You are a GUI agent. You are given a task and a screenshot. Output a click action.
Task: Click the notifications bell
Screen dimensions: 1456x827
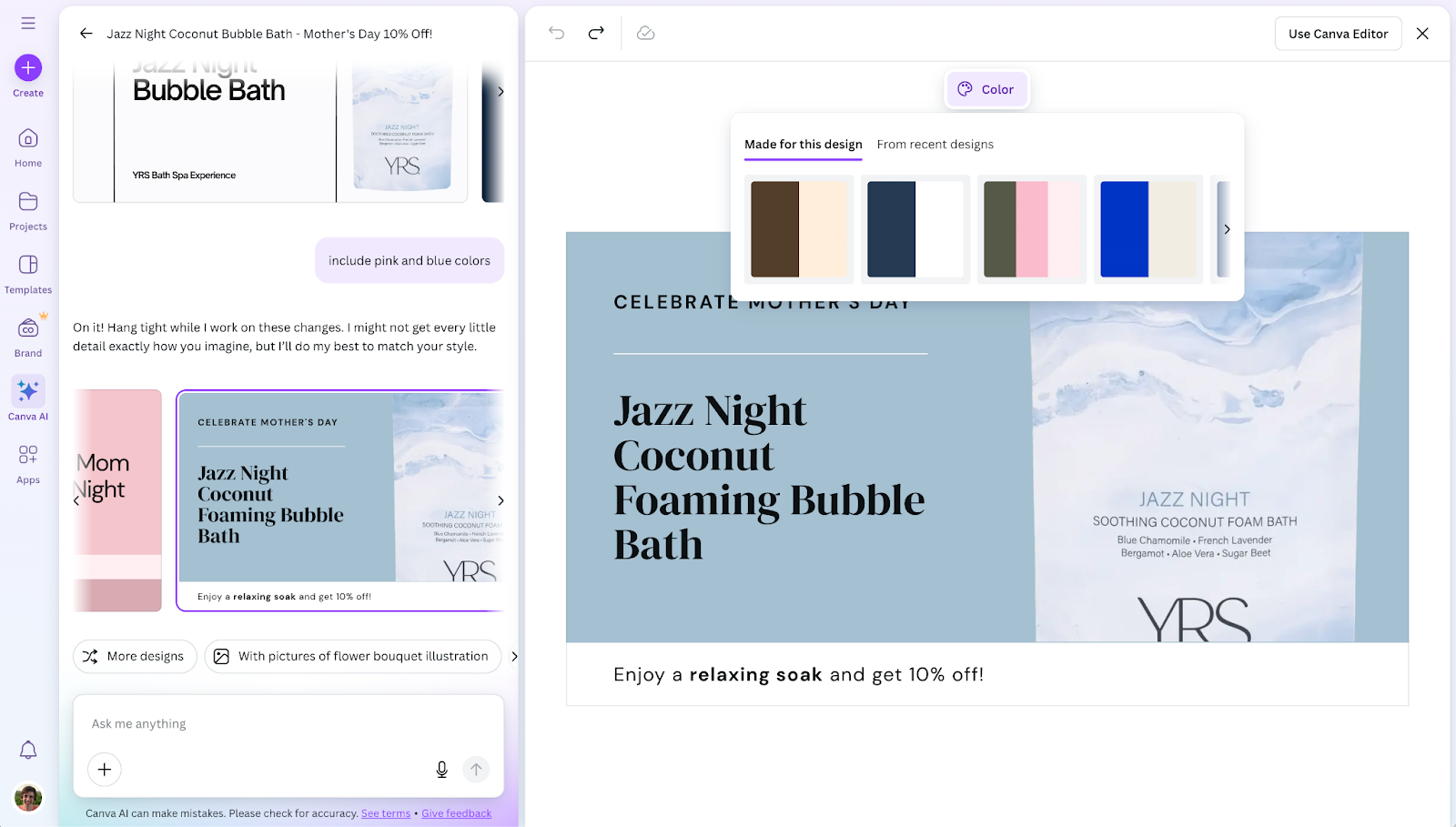click(x=27, y=749)
